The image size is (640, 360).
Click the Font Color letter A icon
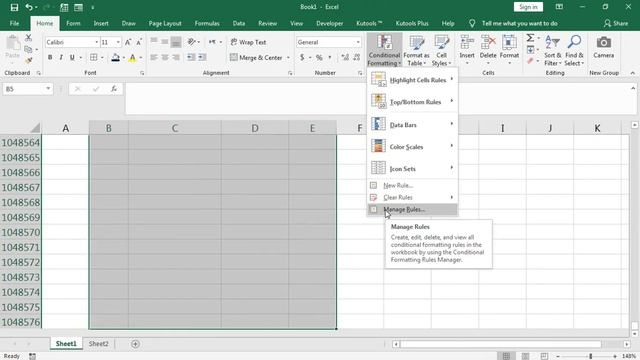[132, 58]
